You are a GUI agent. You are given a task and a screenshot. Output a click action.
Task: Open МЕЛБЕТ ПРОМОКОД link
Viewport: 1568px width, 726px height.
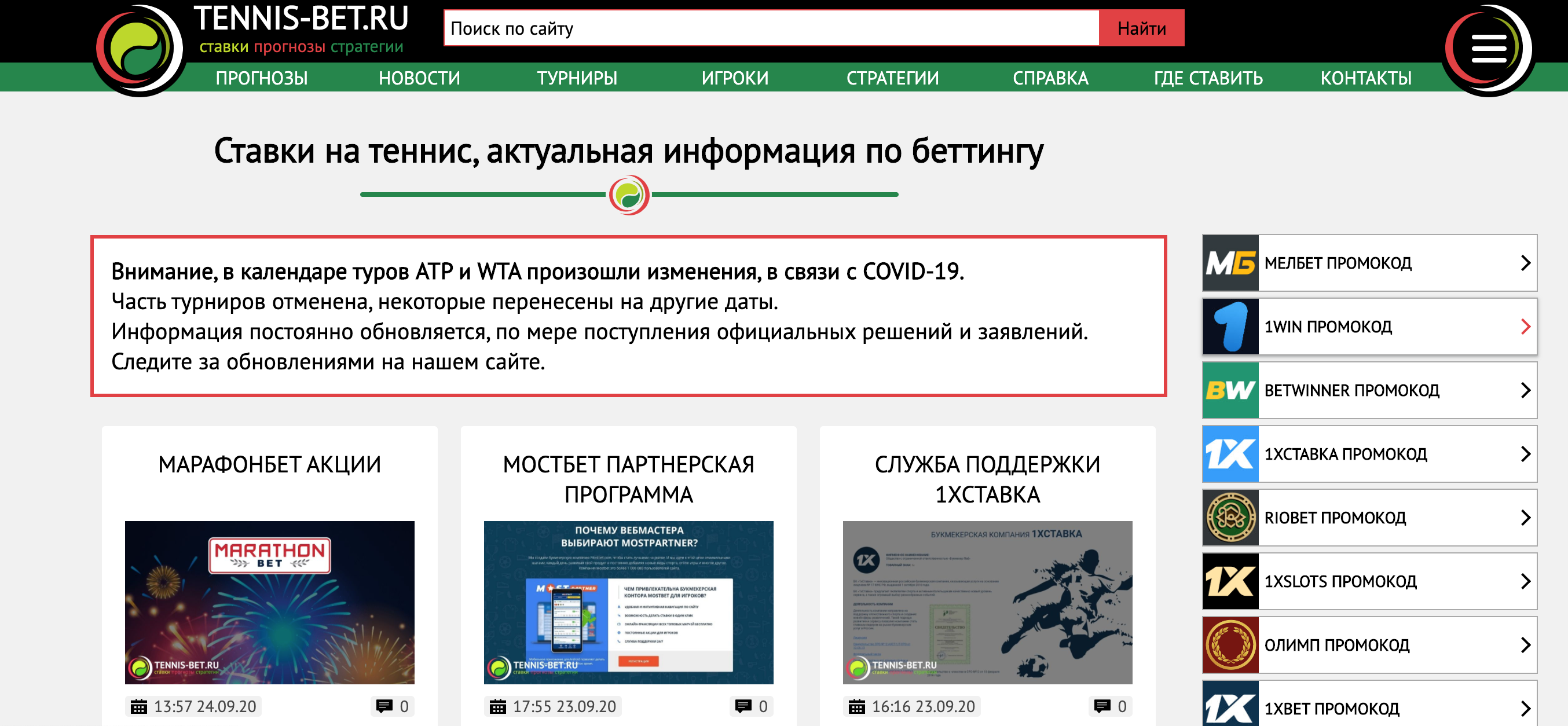pyautogui.click(x=1338, y=263)
